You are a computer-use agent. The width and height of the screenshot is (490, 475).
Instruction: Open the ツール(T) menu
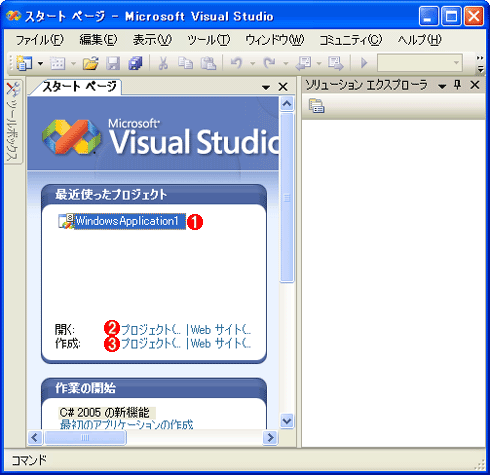coord(209,40)
